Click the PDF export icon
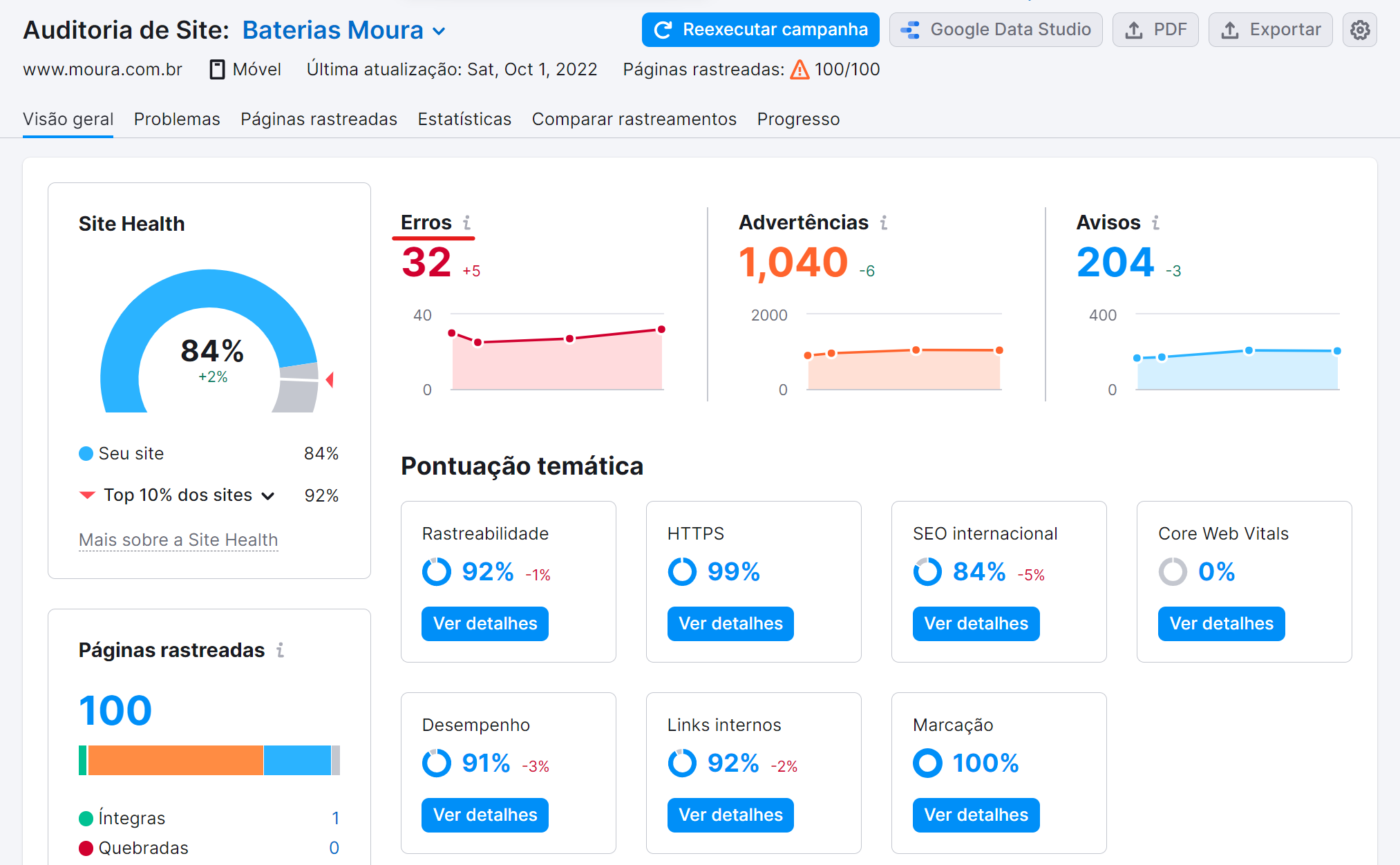This screenshot has height=865, width=1400. coord(1134,30)
